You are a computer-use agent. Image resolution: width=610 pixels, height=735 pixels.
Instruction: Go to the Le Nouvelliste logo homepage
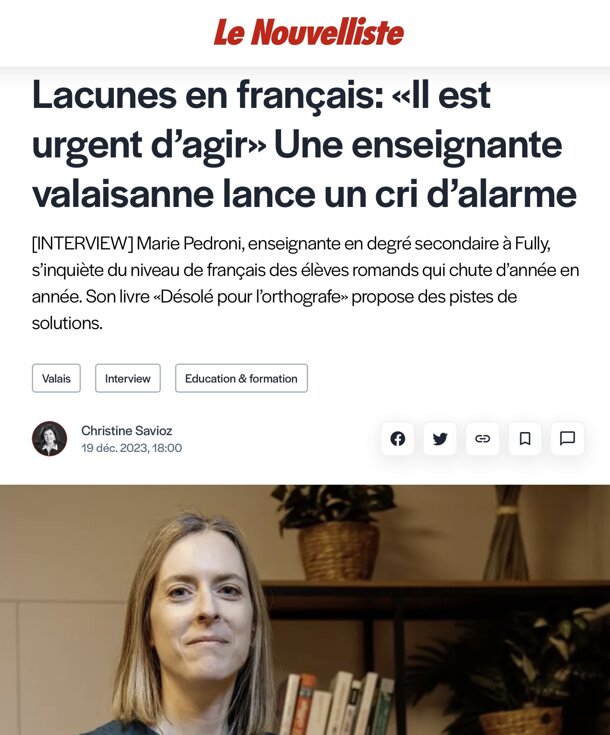(x=309, y=32)
